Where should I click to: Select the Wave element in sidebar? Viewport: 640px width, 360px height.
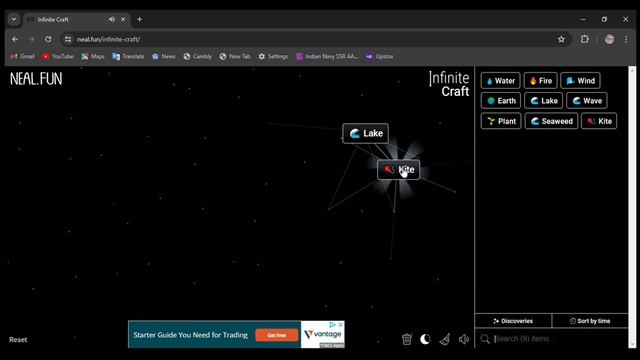click(x=587, y=101)
